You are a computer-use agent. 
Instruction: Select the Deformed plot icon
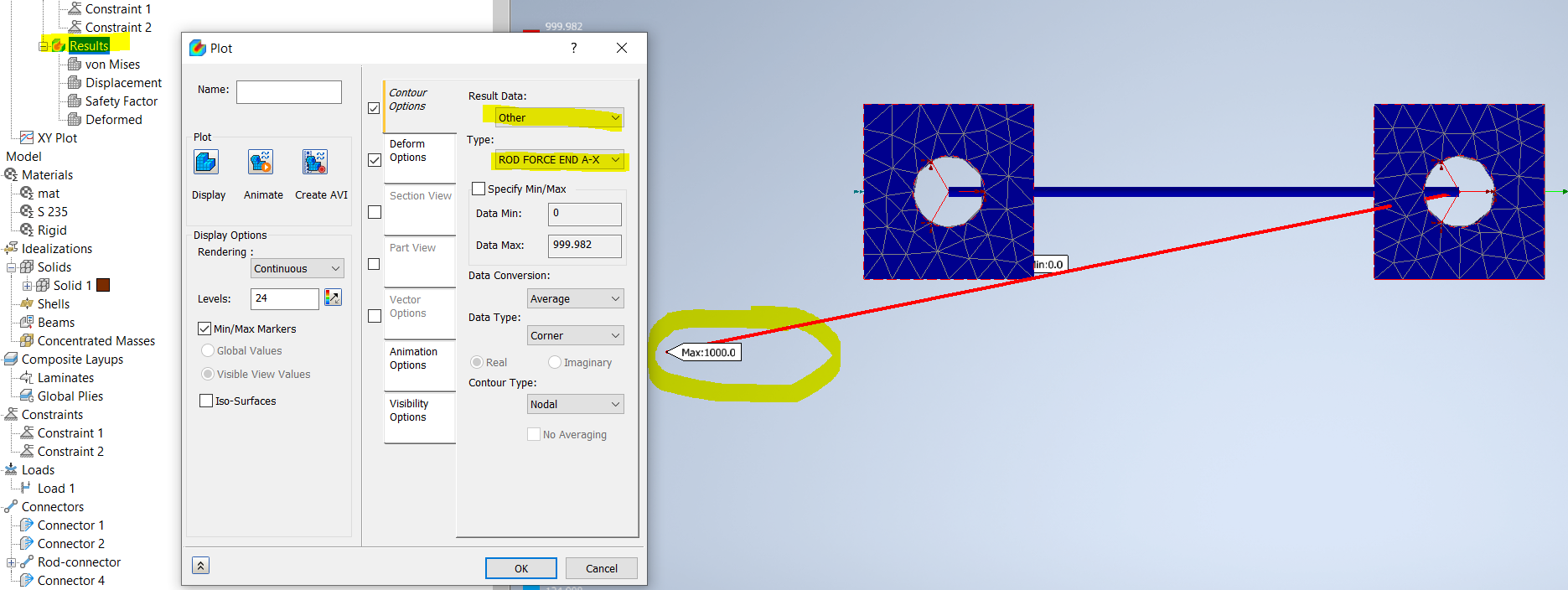point(75,119)
